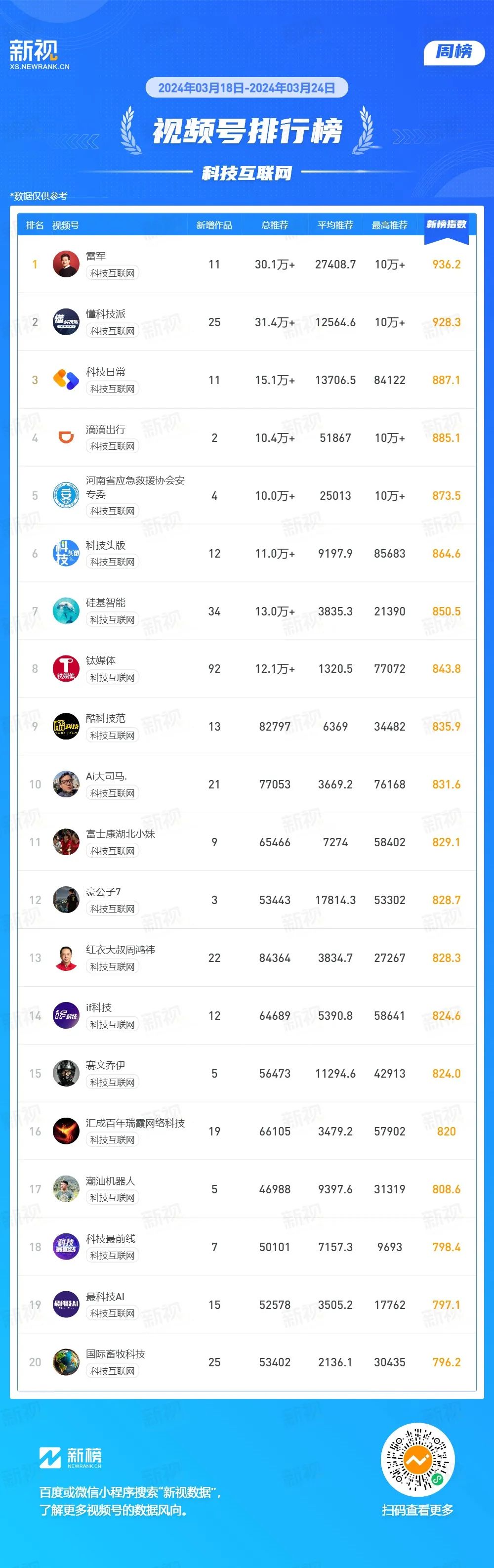Select the 科技日常 logo icon
This screenshot has width=494, height=1568.
point(66,380)
